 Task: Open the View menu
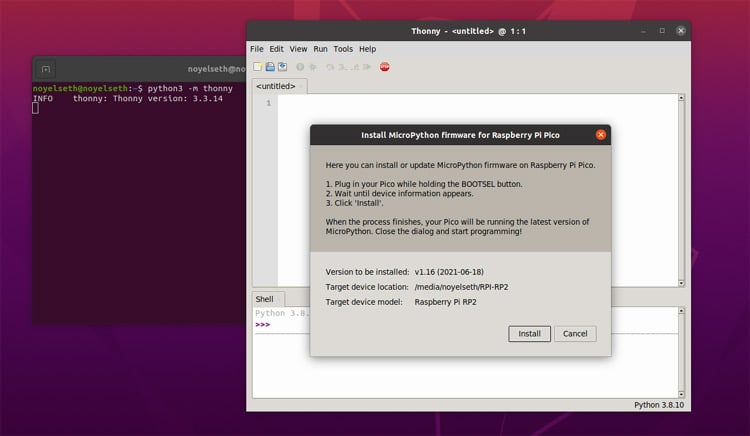click(298, 49)
